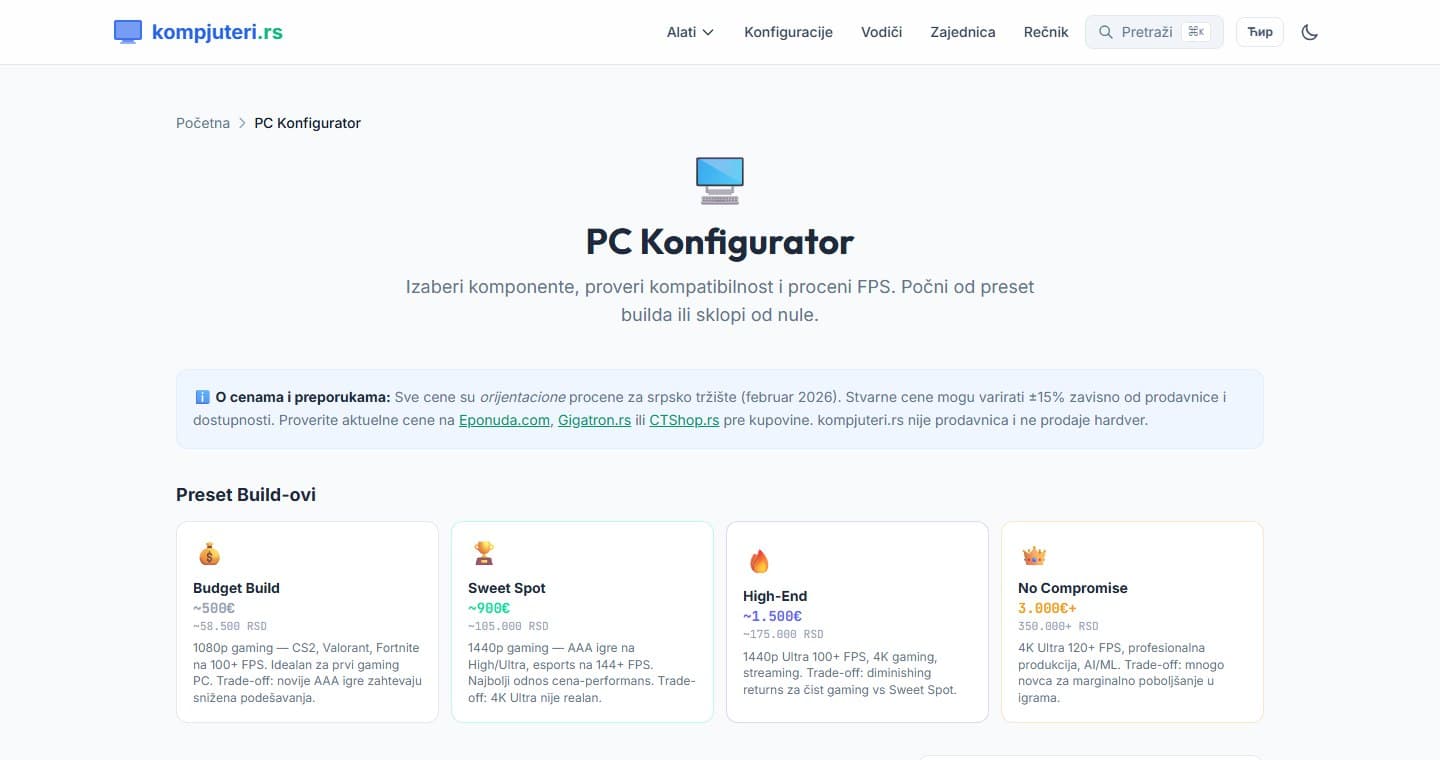Image resolution: width=1440 pixels, height=760 pixels.
Task: Select the High-End preset card
Action: 857,621
